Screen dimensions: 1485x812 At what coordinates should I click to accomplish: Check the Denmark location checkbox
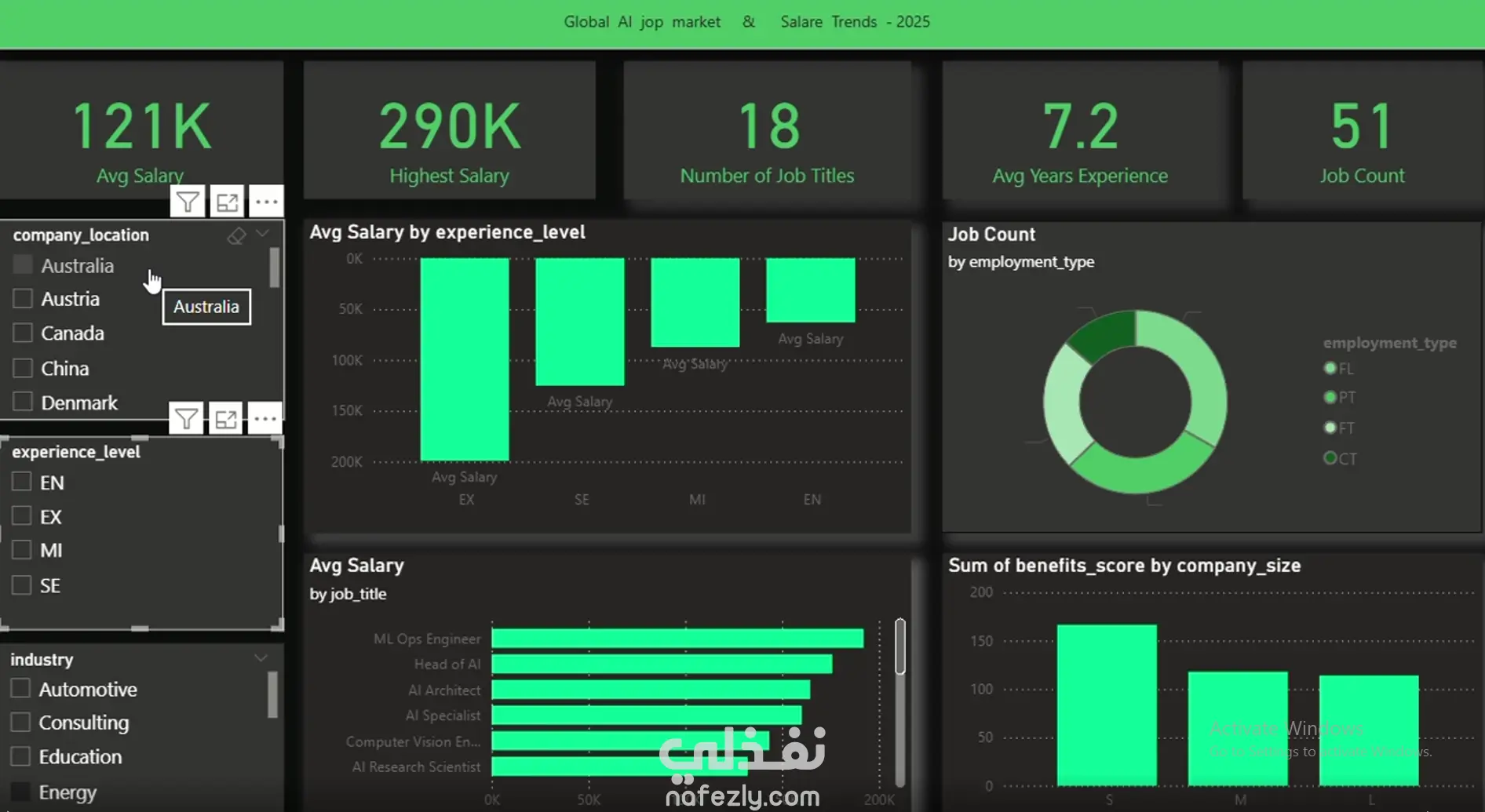[23, 402]
